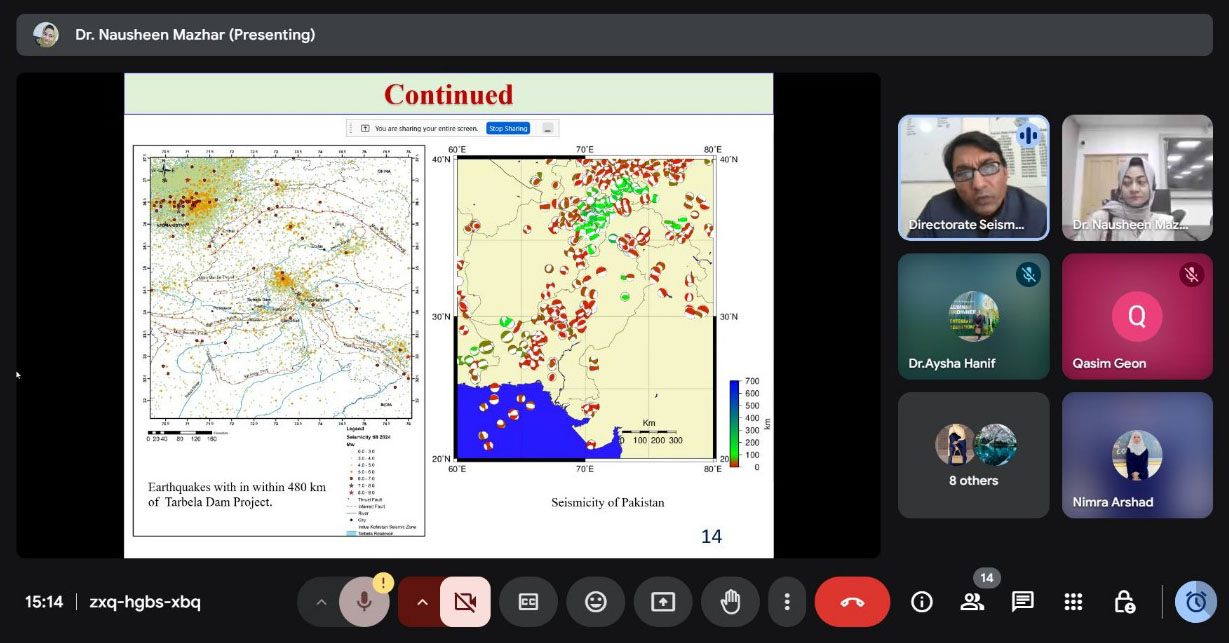
Task: Open meeting details info icon
Action: click(x=922, y=602)
